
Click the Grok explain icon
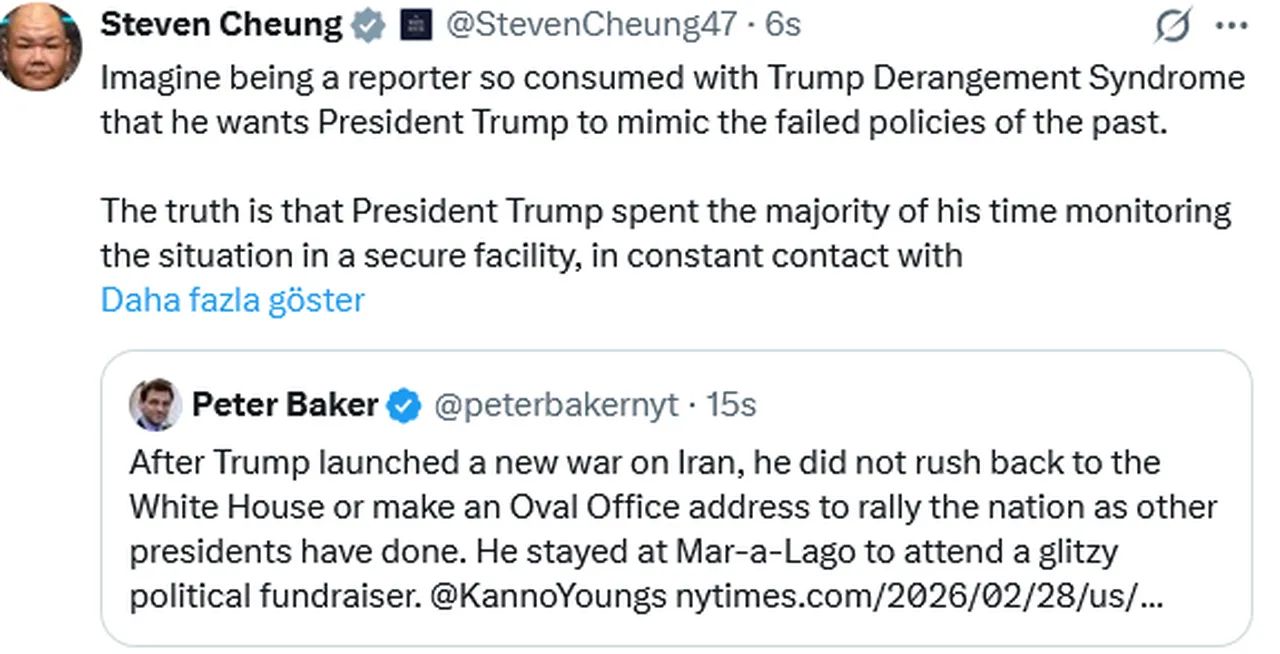pos(1172,27)
